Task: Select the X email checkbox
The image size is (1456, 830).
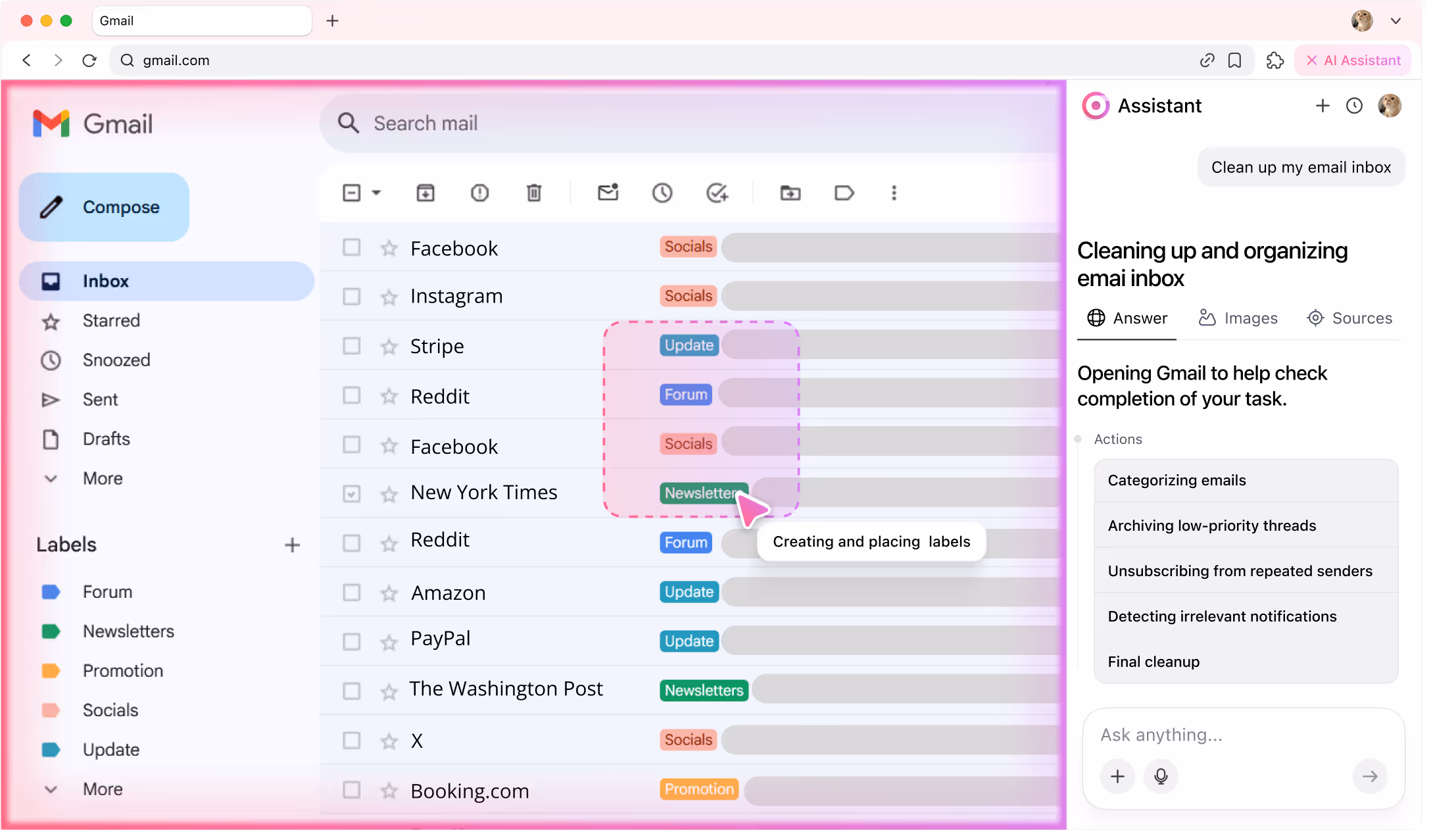Action: [352, 741]
